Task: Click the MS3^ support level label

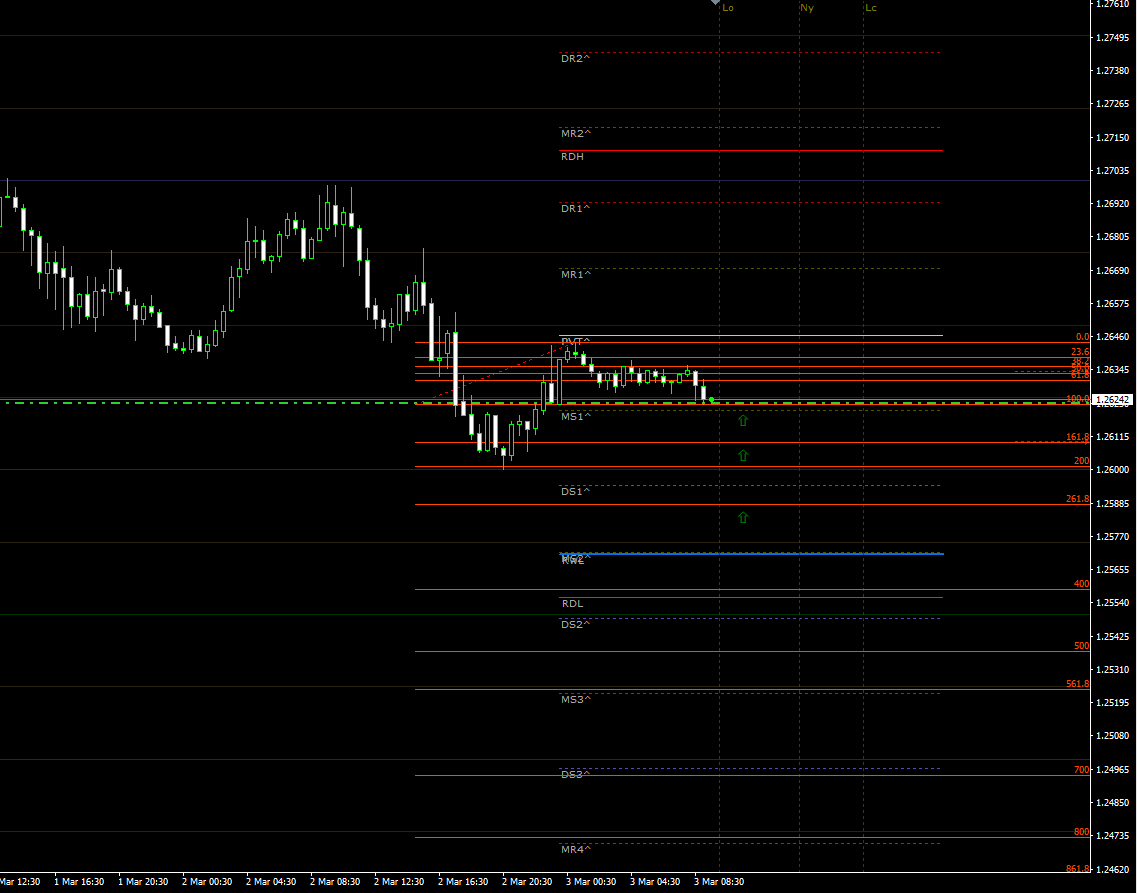Action: click(575, 699)
